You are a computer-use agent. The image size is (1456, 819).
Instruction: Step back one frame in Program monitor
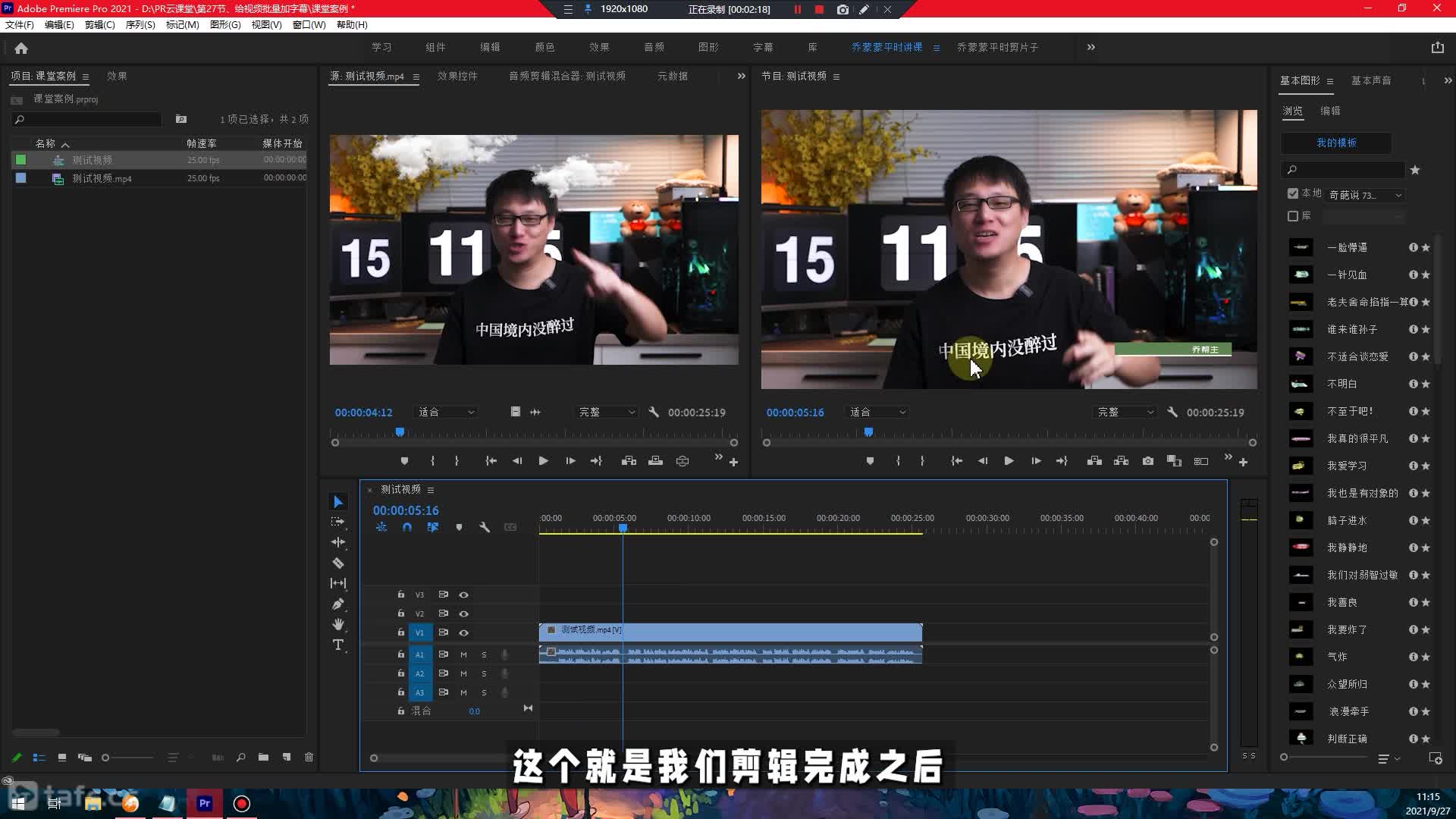click(983, 461)
